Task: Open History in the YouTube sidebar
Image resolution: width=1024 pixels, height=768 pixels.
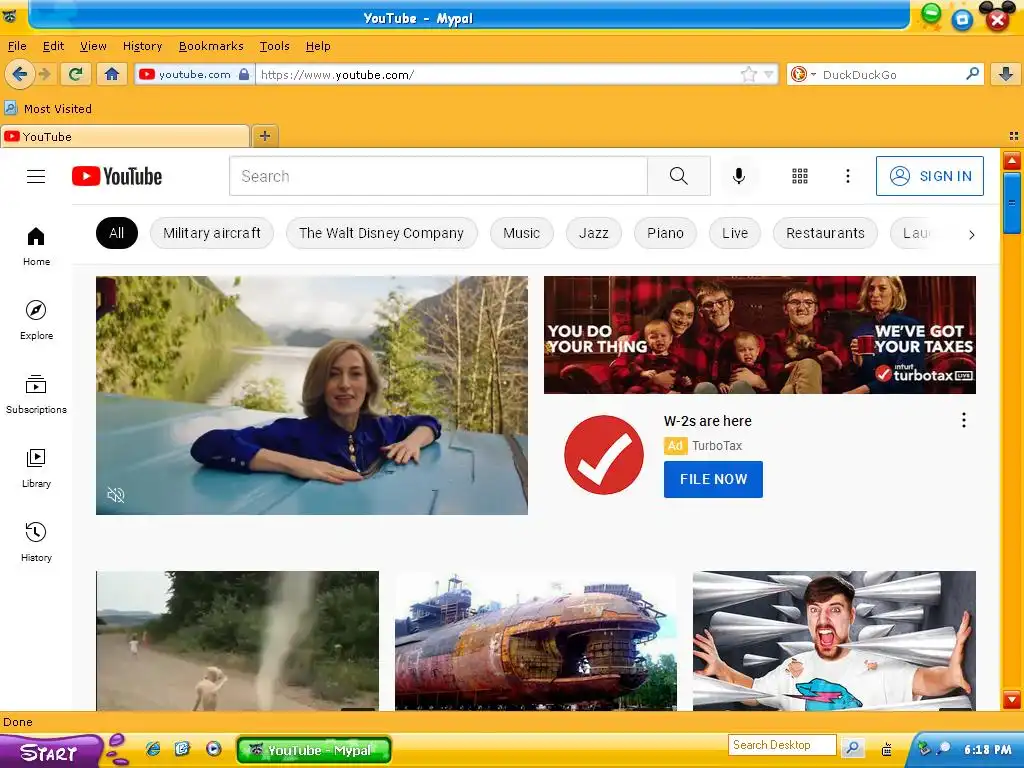Action: click(x=36, y=542)
